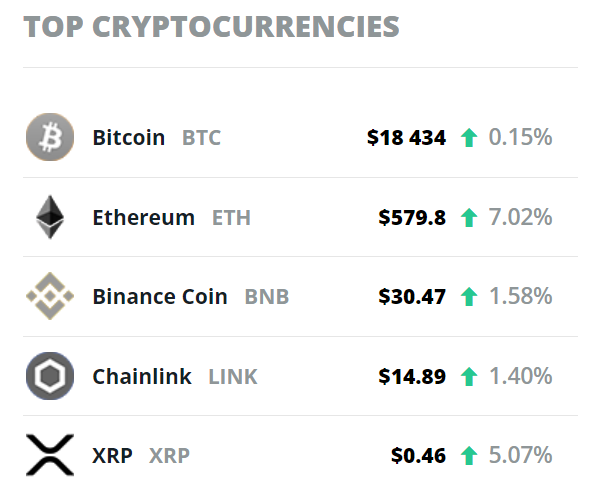Open the Chainlink name link

[x=142, y=376]
